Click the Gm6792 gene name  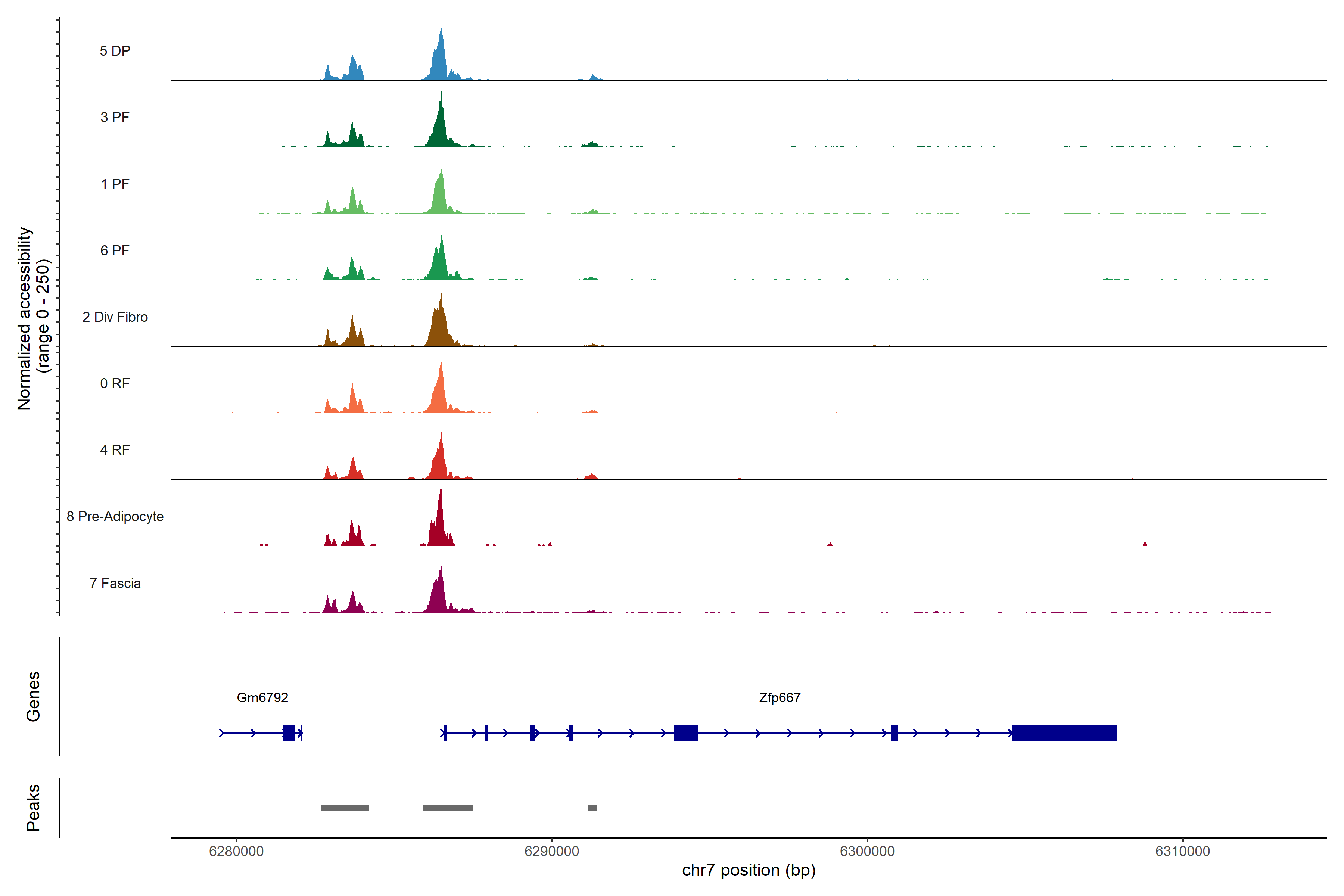pos(262,698)
